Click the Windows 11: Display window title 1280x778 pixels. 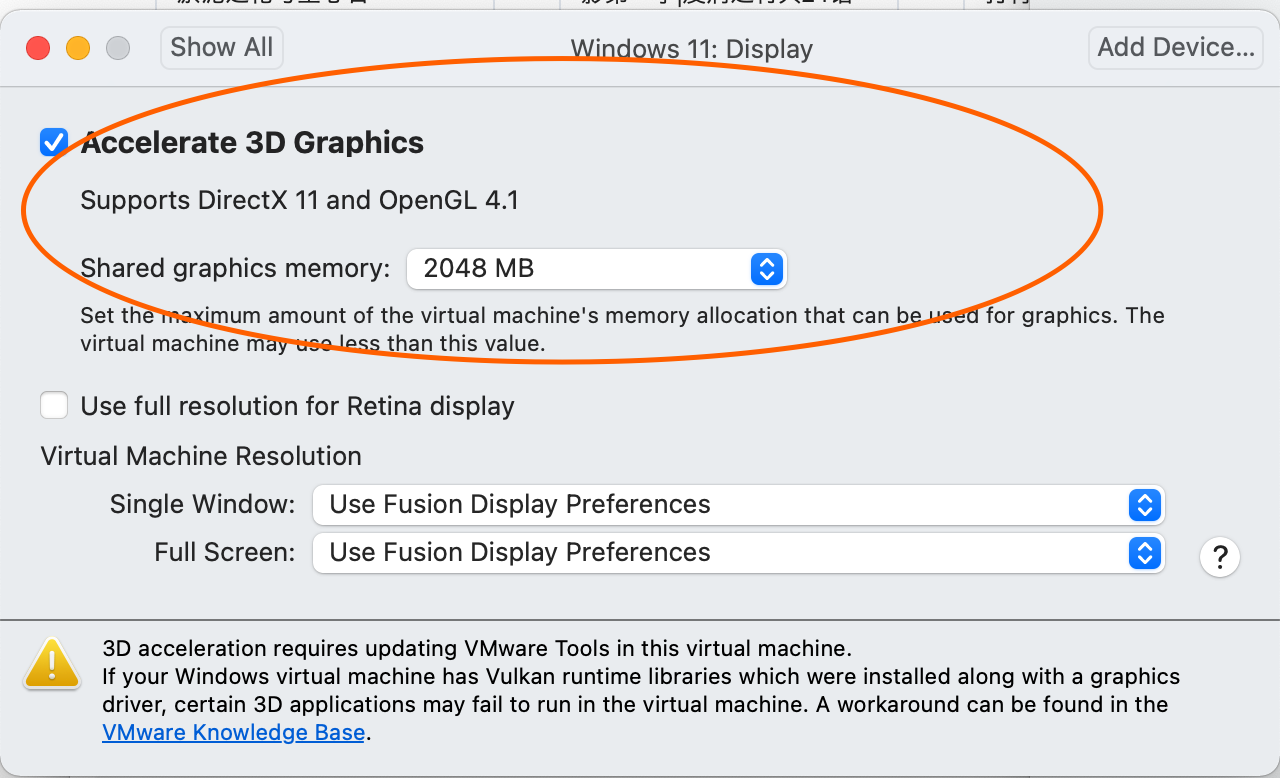692,49
